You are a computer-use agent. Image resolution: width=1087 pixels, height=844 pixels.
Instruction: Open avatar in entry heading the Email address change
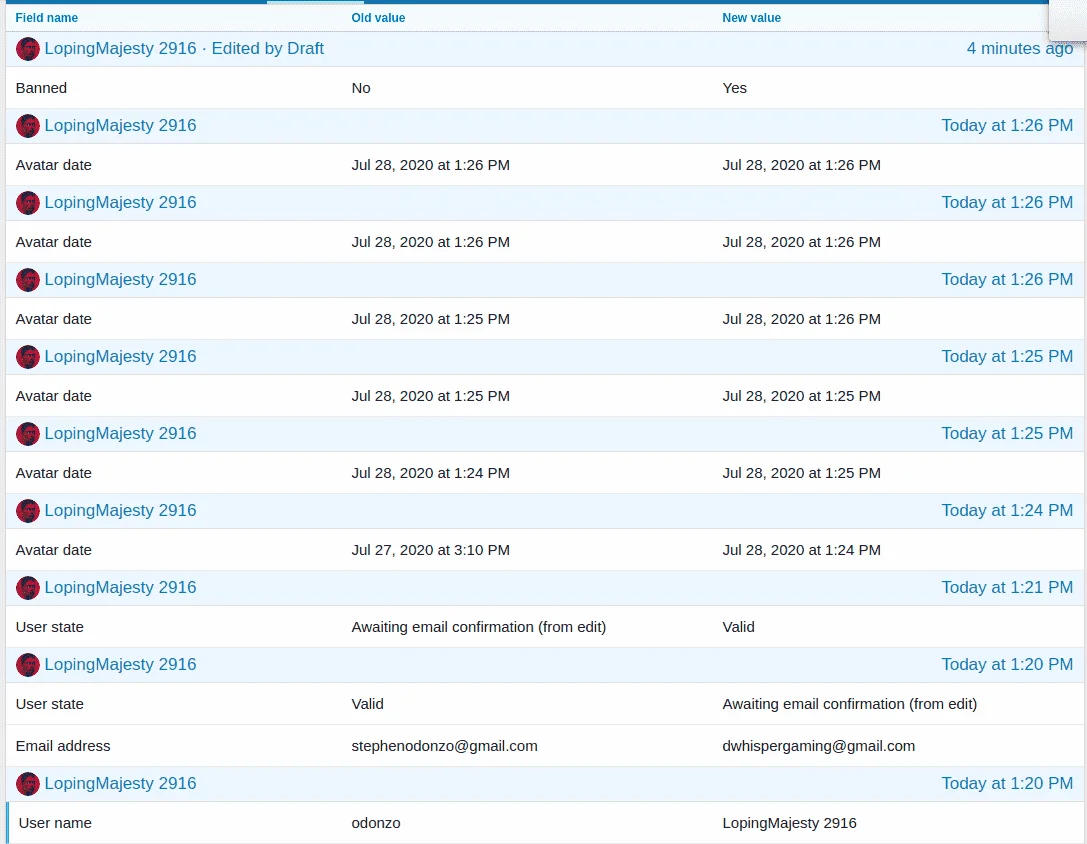[28, 665]
